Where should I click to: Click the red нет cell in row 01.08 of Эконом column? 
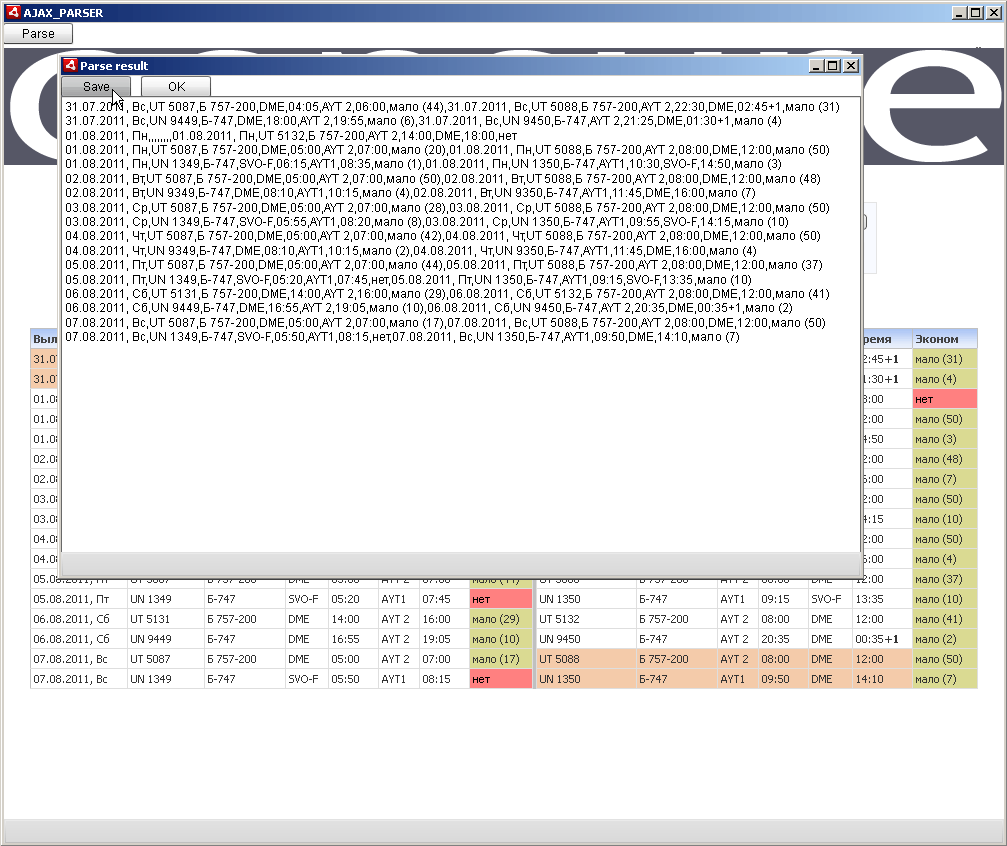tap(945, 399)
